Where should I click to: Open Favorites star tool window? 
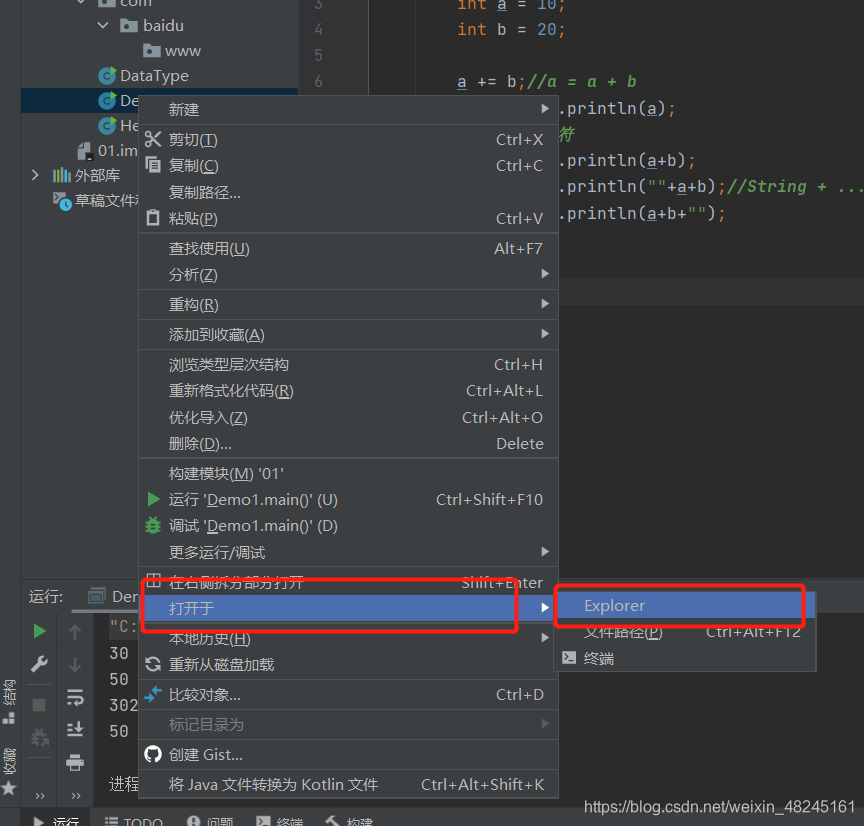pos(9,788)
